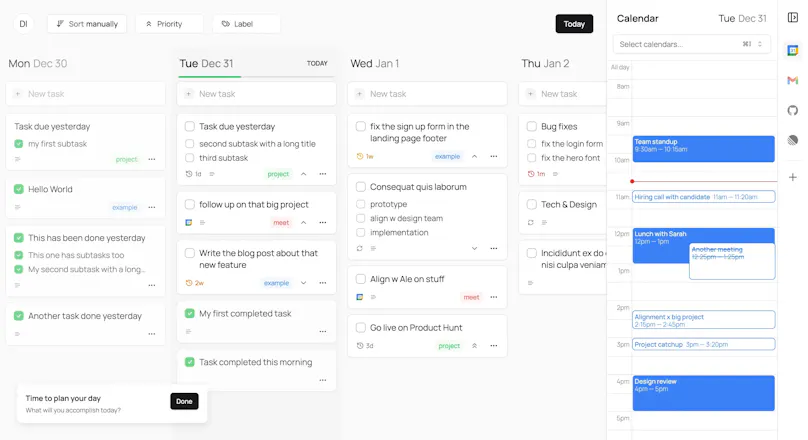Uncheck my first subtask

click(19, 144)
